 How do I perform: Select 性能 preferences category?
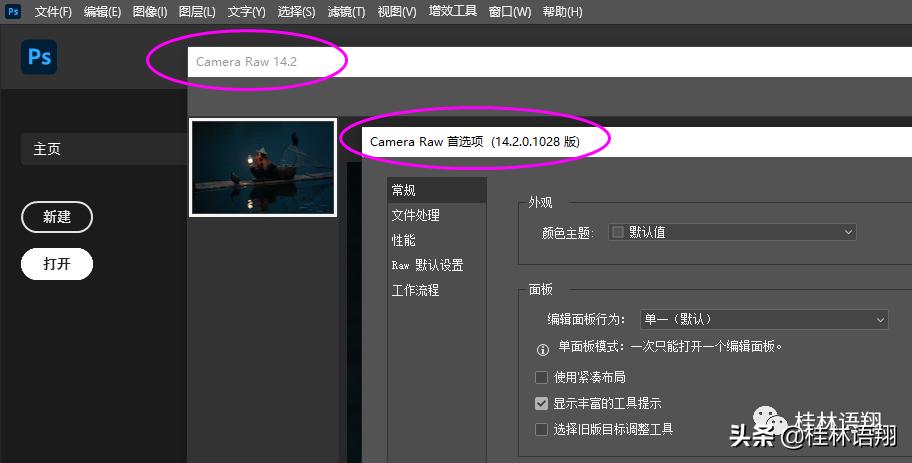[x=437, y=240]
